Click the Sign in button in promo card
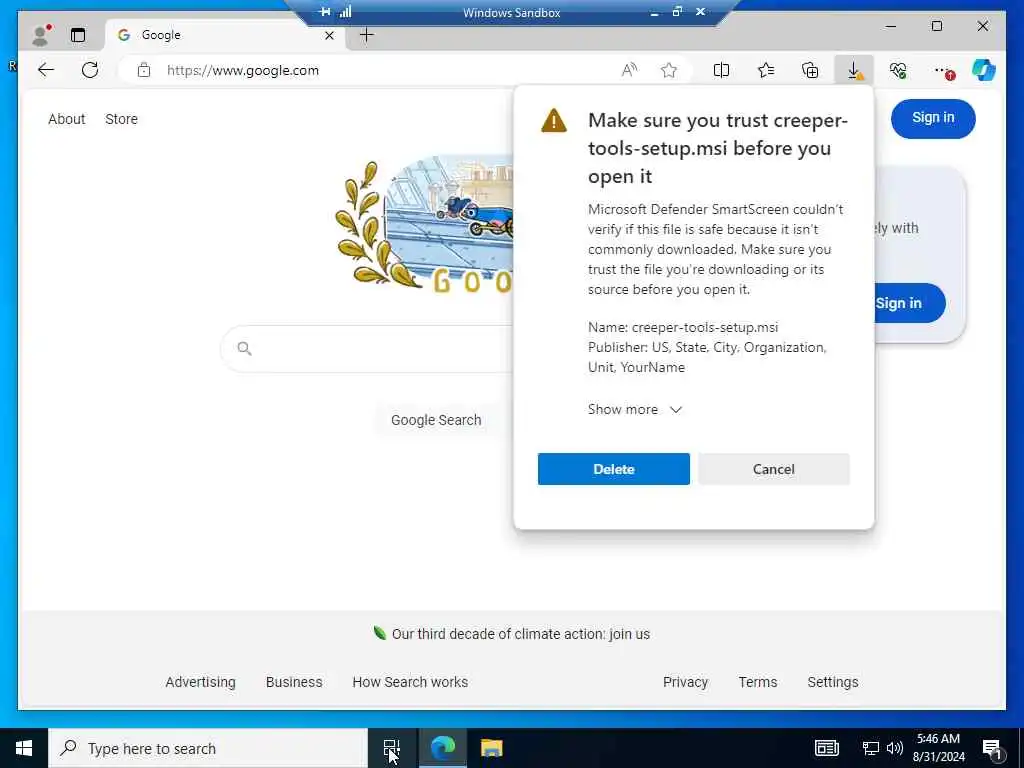This screenshot has height=768, width=1024. coord(910,303)
